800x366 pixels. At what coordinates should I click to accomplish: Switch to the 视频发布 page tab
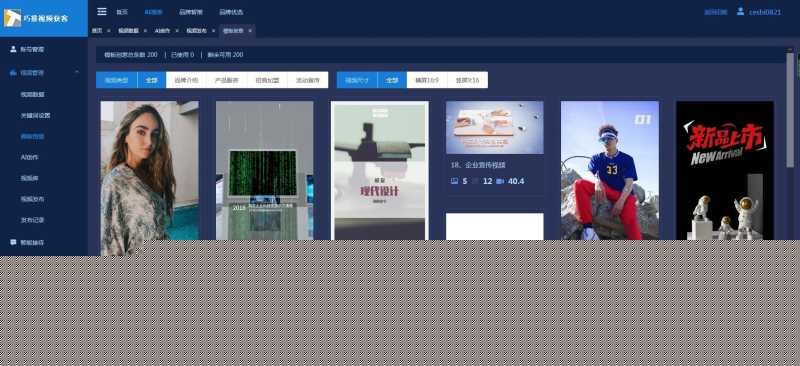click(x=196, y=31)
